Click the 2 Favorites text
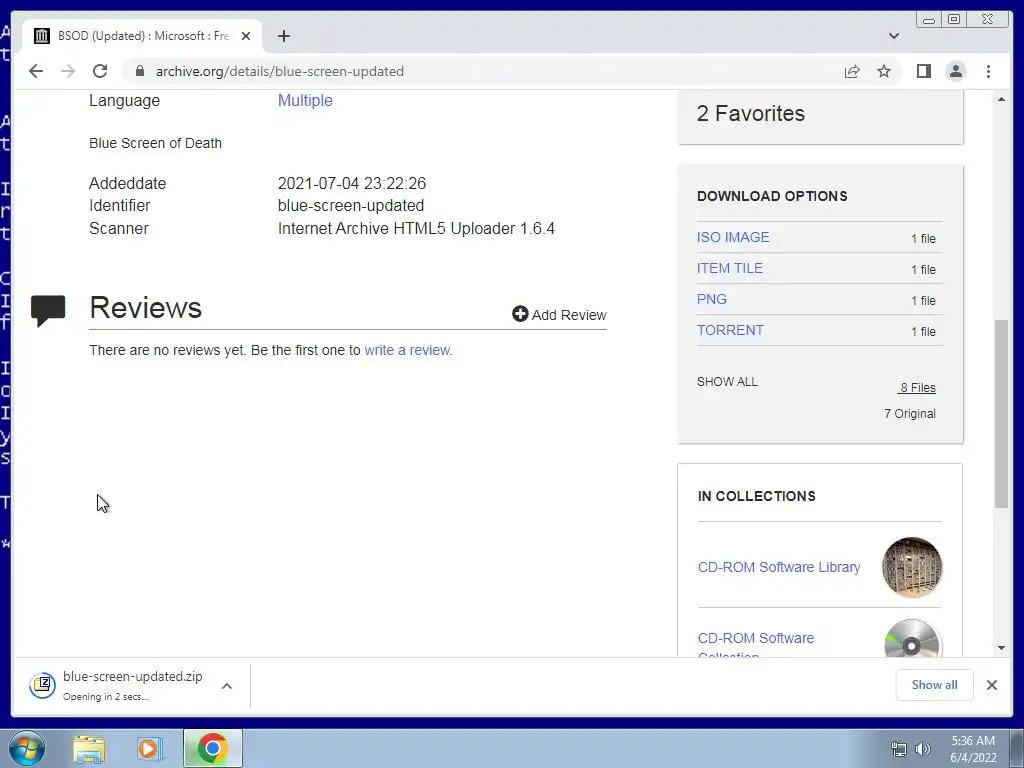Viewport: 1024px width, 768px height. point(750,113)
